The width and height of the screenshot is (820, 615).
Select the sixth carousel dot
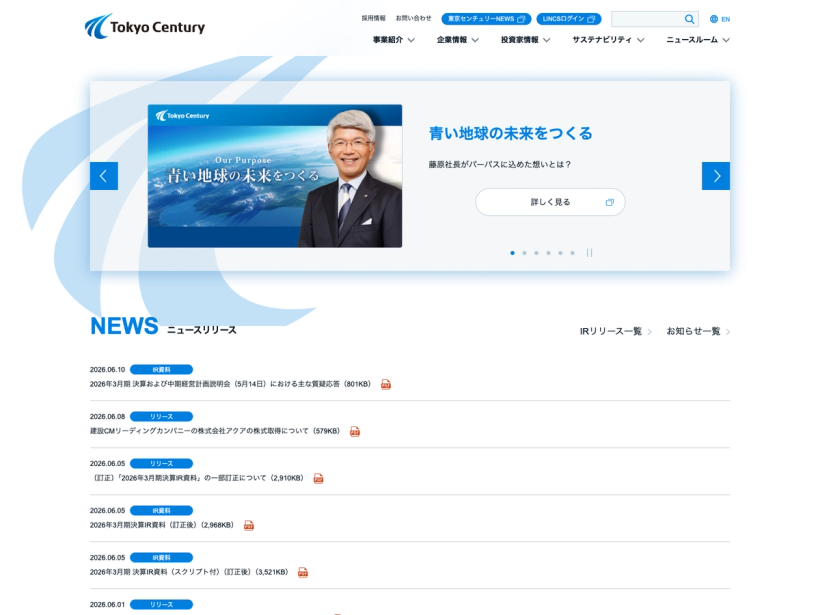point(573,253)
